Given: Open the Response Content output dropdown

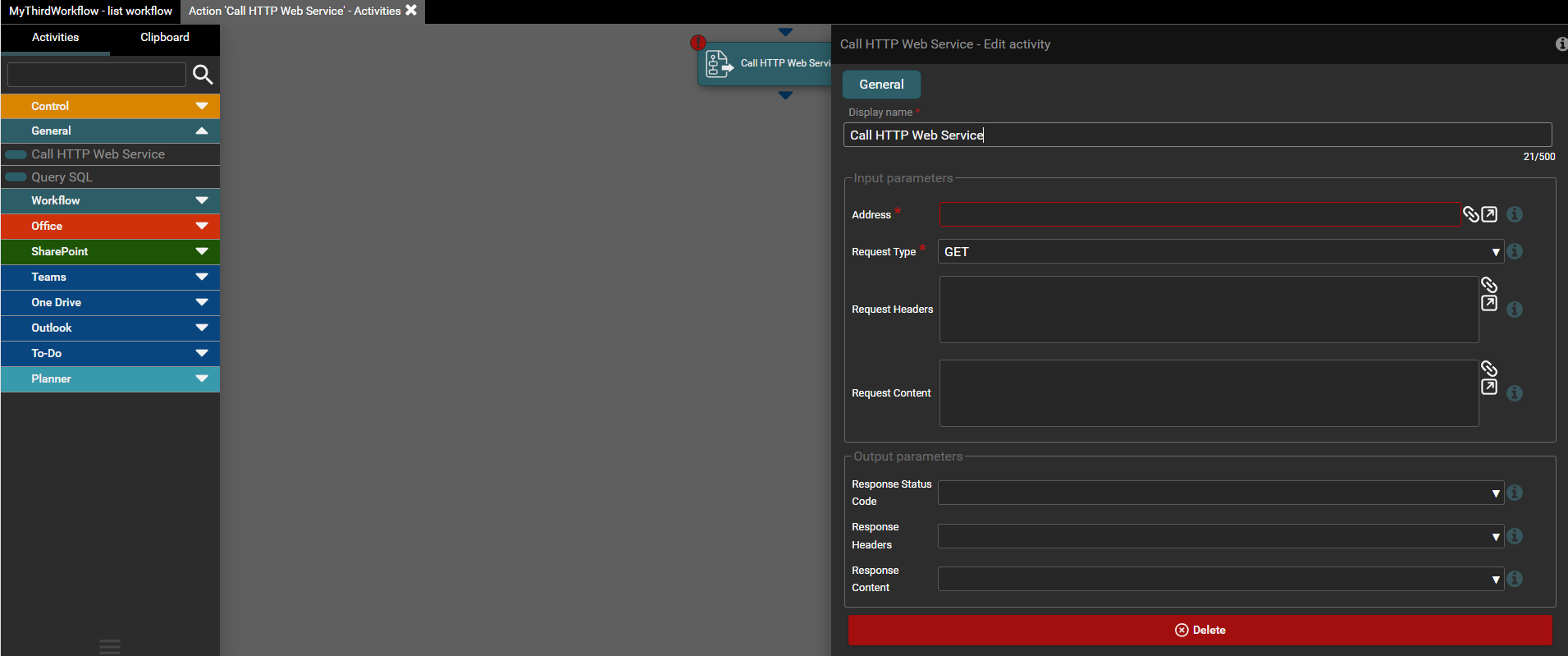Looking at the screenshot, I should (x=1220, y=579).
